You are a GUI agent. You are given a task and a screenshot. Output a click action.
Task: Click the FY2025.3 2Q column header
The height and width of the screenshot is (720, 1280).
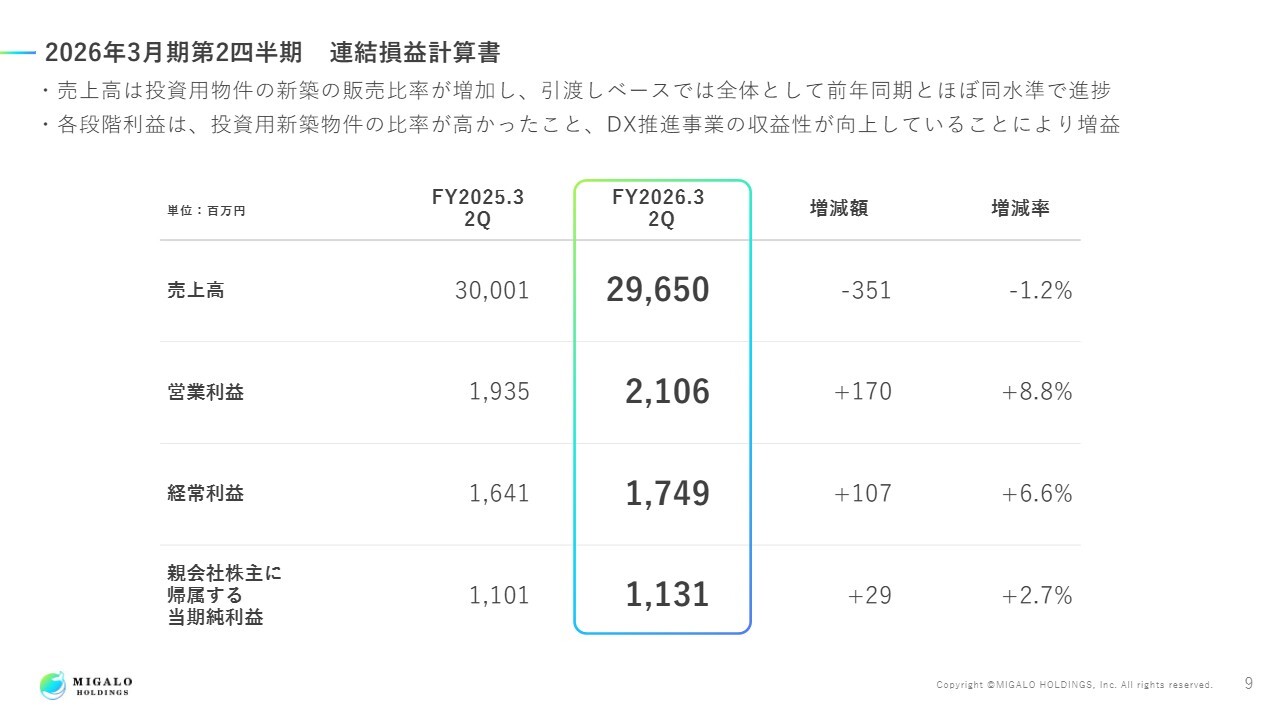pos(478,209)
